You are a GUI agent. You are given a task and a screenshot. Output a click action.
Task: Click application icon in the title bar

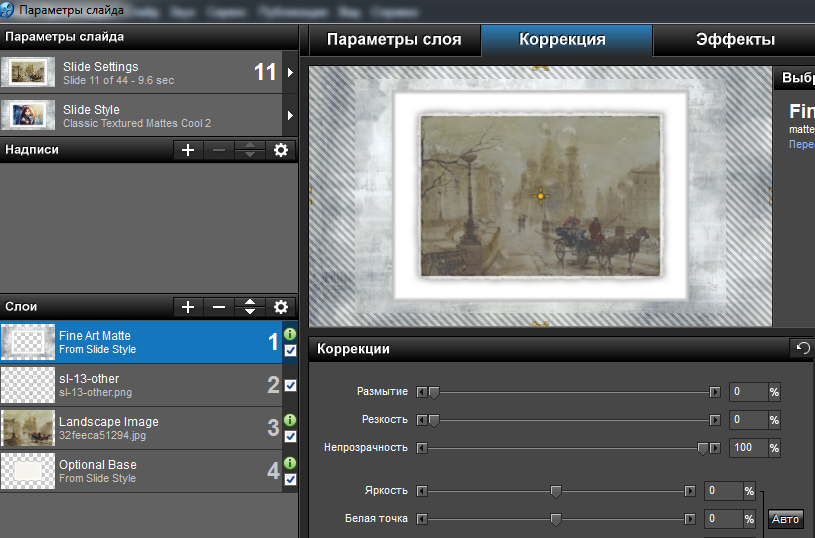7,10
